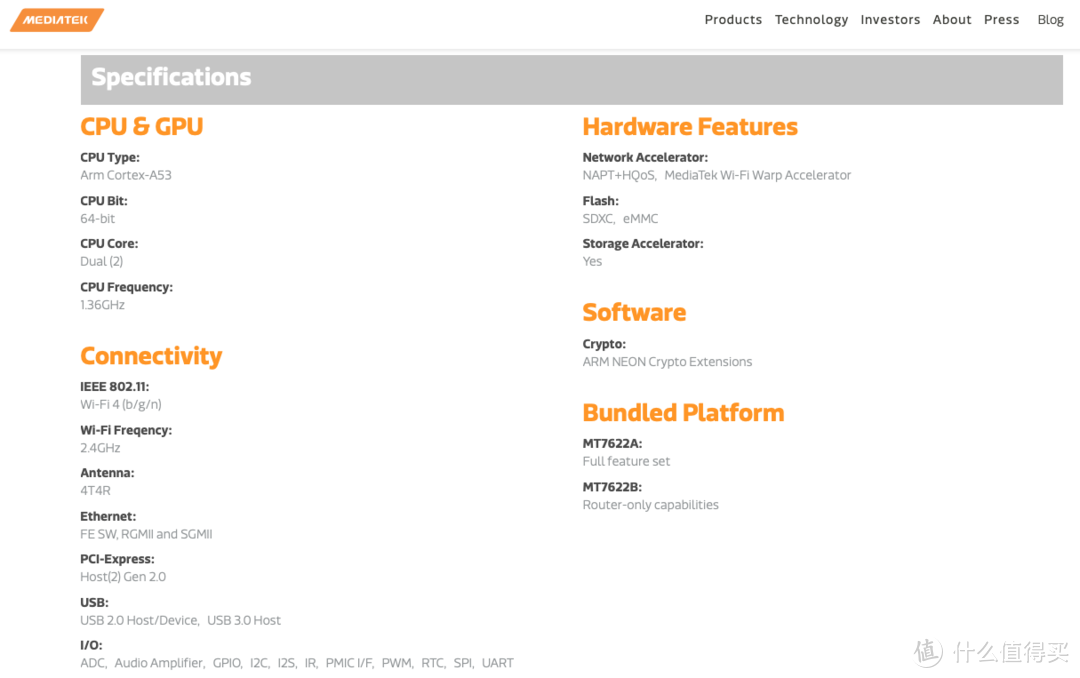Click the watermark badge icon at bottom right
The height and width of the screenshot is (678, 1080).
pyautogui.click(x=928, y=652)
